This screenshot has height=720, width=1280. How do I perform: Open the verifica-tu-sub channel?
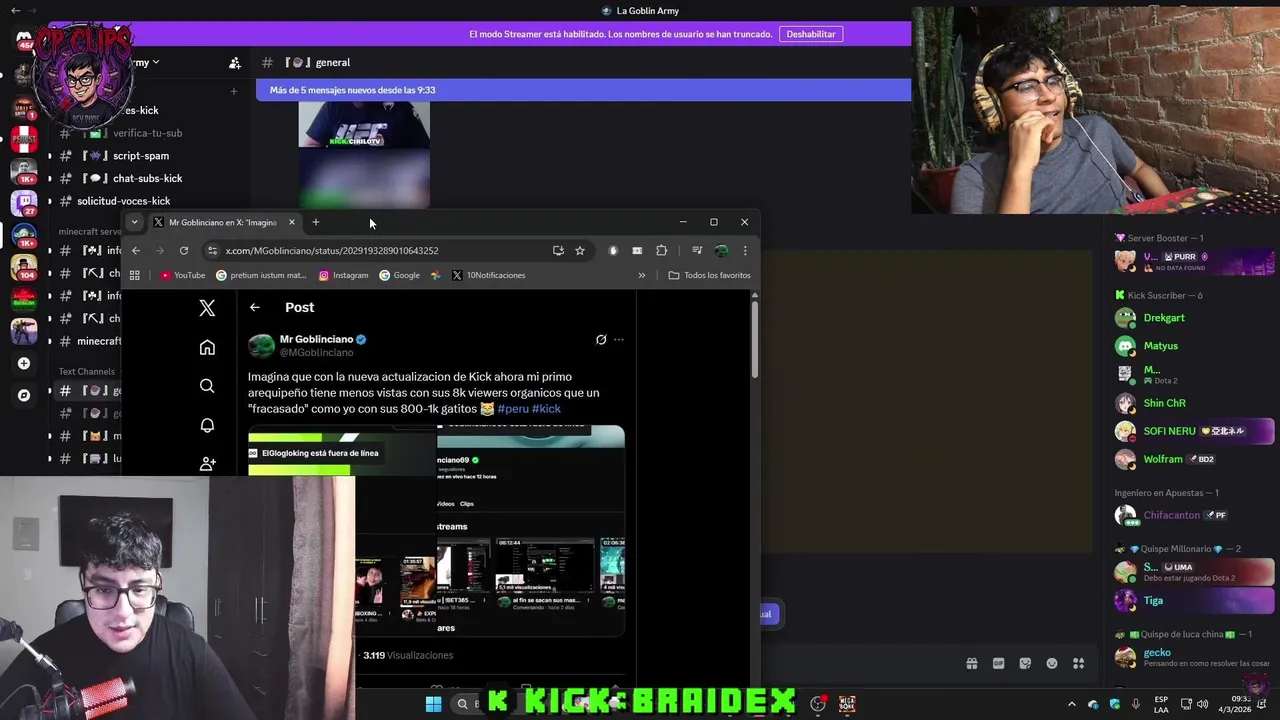(x=147, y=133)
